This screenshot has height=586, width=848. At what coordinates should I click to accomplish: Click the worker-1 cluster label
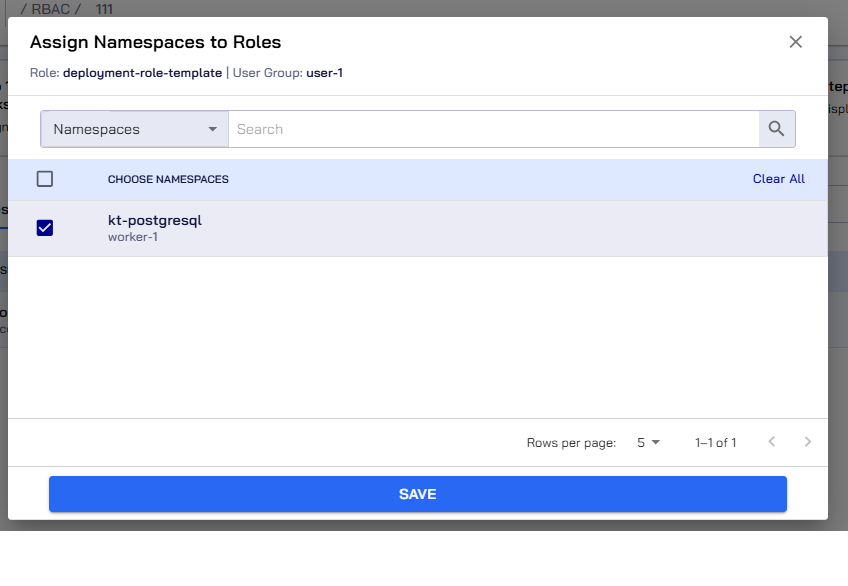point(132,237)
